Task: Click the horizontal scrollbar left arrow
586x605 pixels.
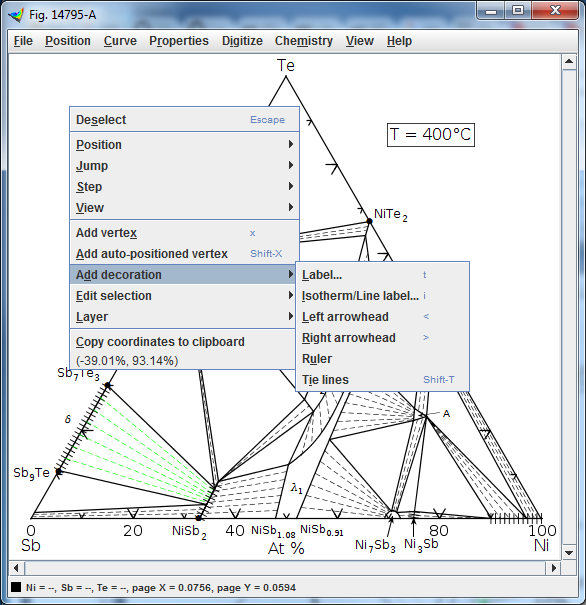Action: tap(16, 568)
